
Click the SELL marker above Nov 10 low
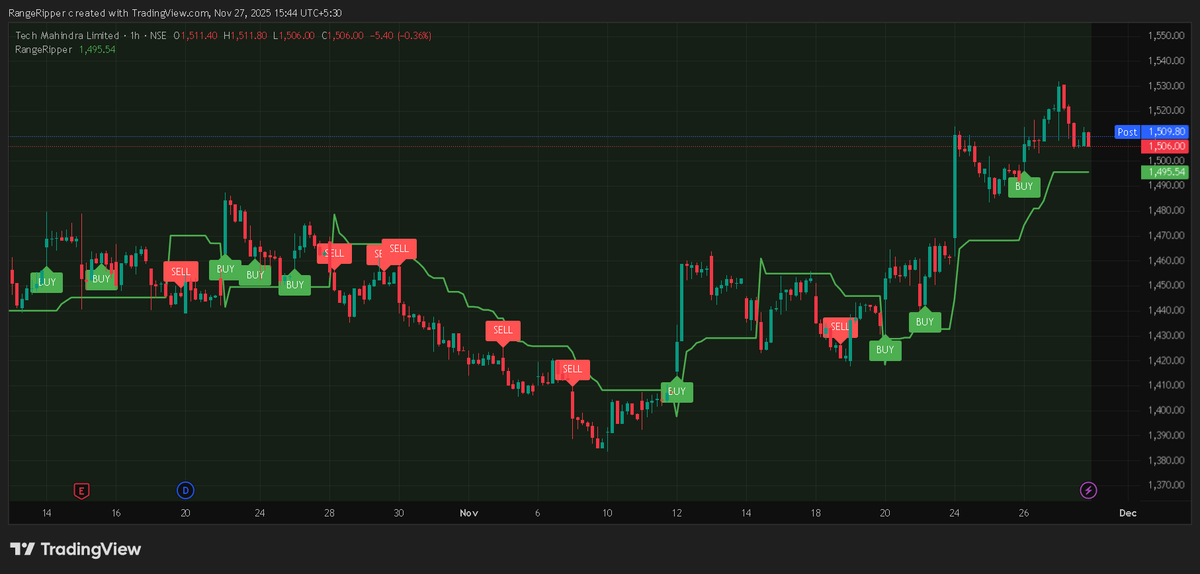click(x=572, y=370)
